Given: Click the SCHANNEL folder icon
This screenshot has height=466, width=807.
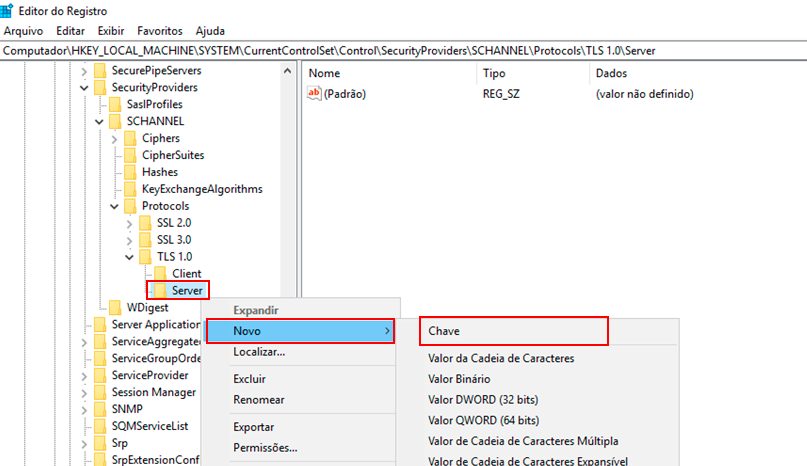Looking at the screenshot, I should tap(115, 121).
